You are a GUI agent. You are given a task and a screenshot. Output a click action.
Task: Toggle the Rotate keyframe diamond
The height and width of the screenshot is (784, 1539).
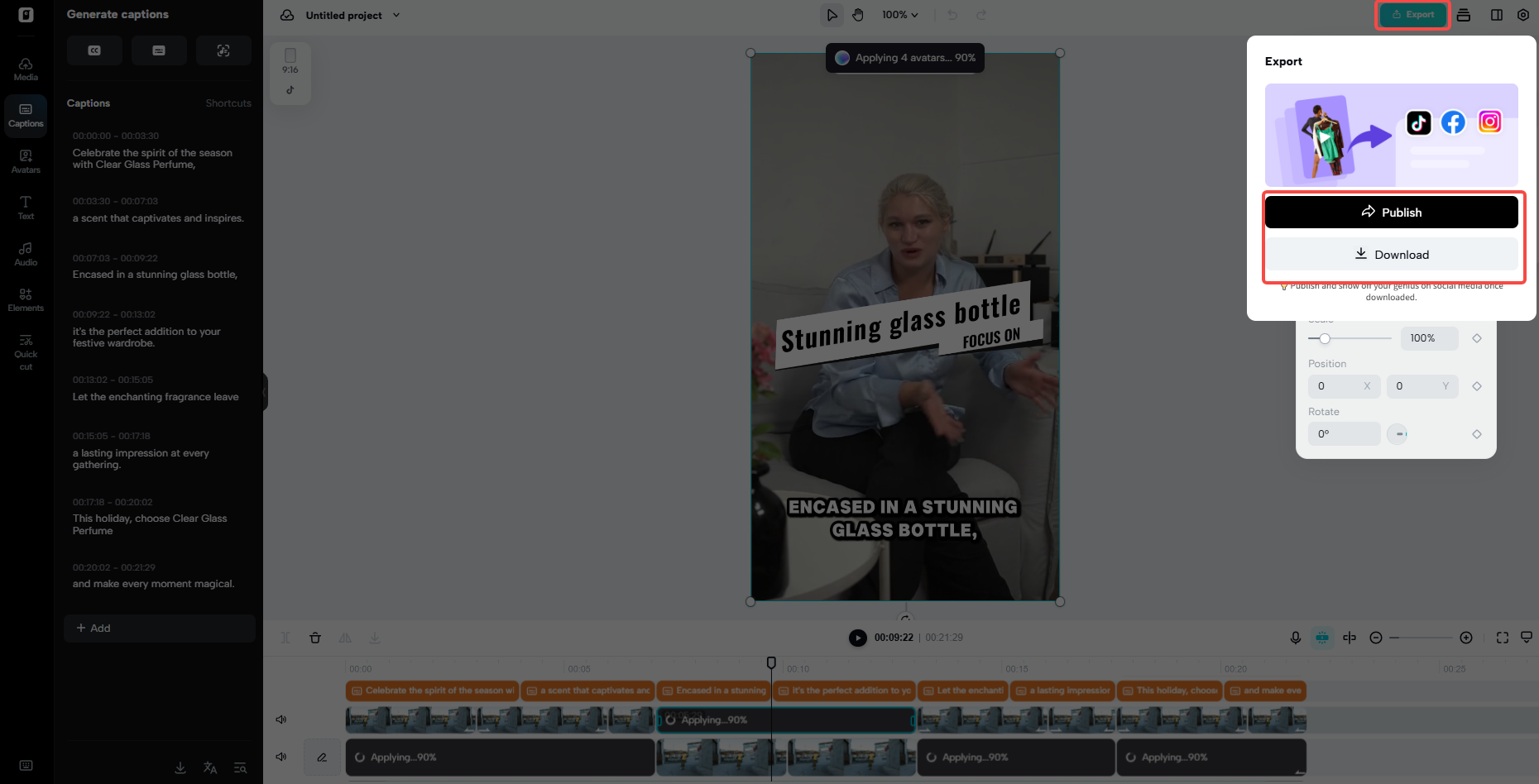pyautogui.click(x=1477, y=434)
